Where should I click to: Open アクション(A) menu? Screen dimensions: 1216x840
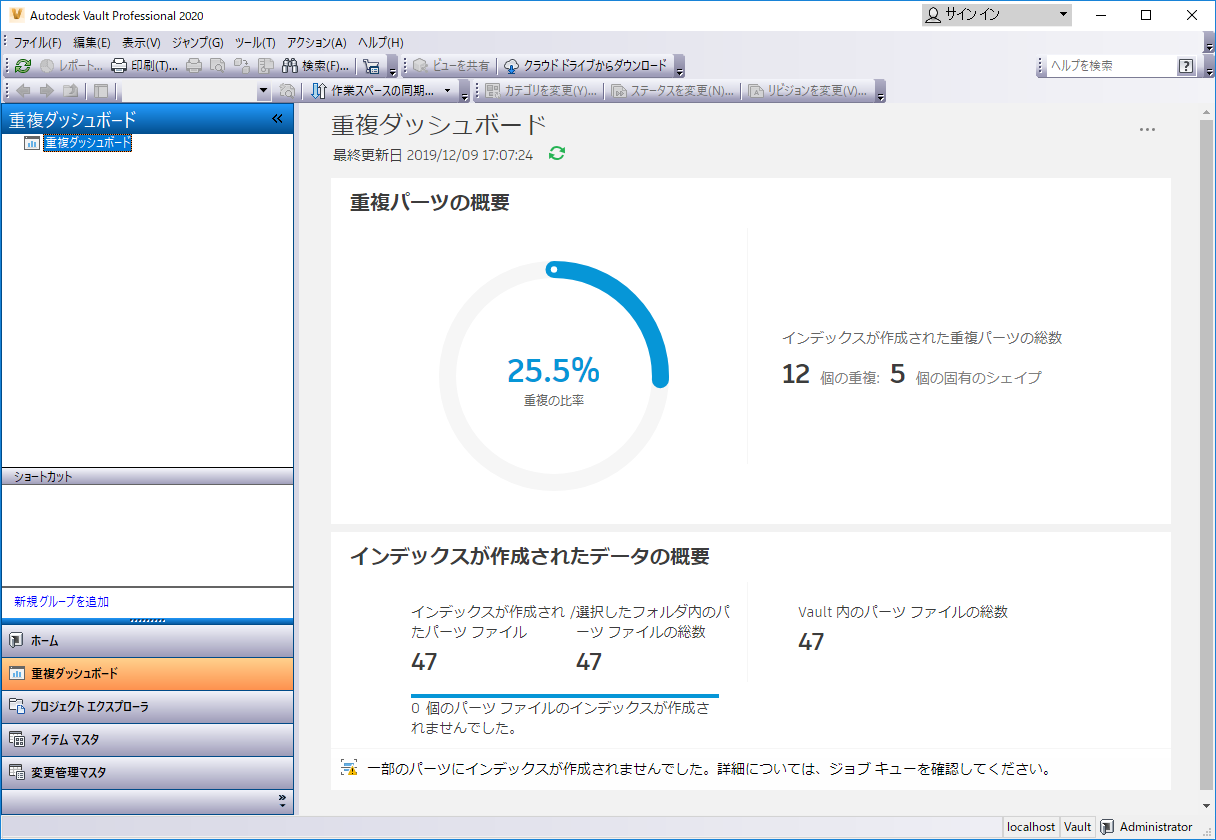pyautogui.click(x=316, y=43)
